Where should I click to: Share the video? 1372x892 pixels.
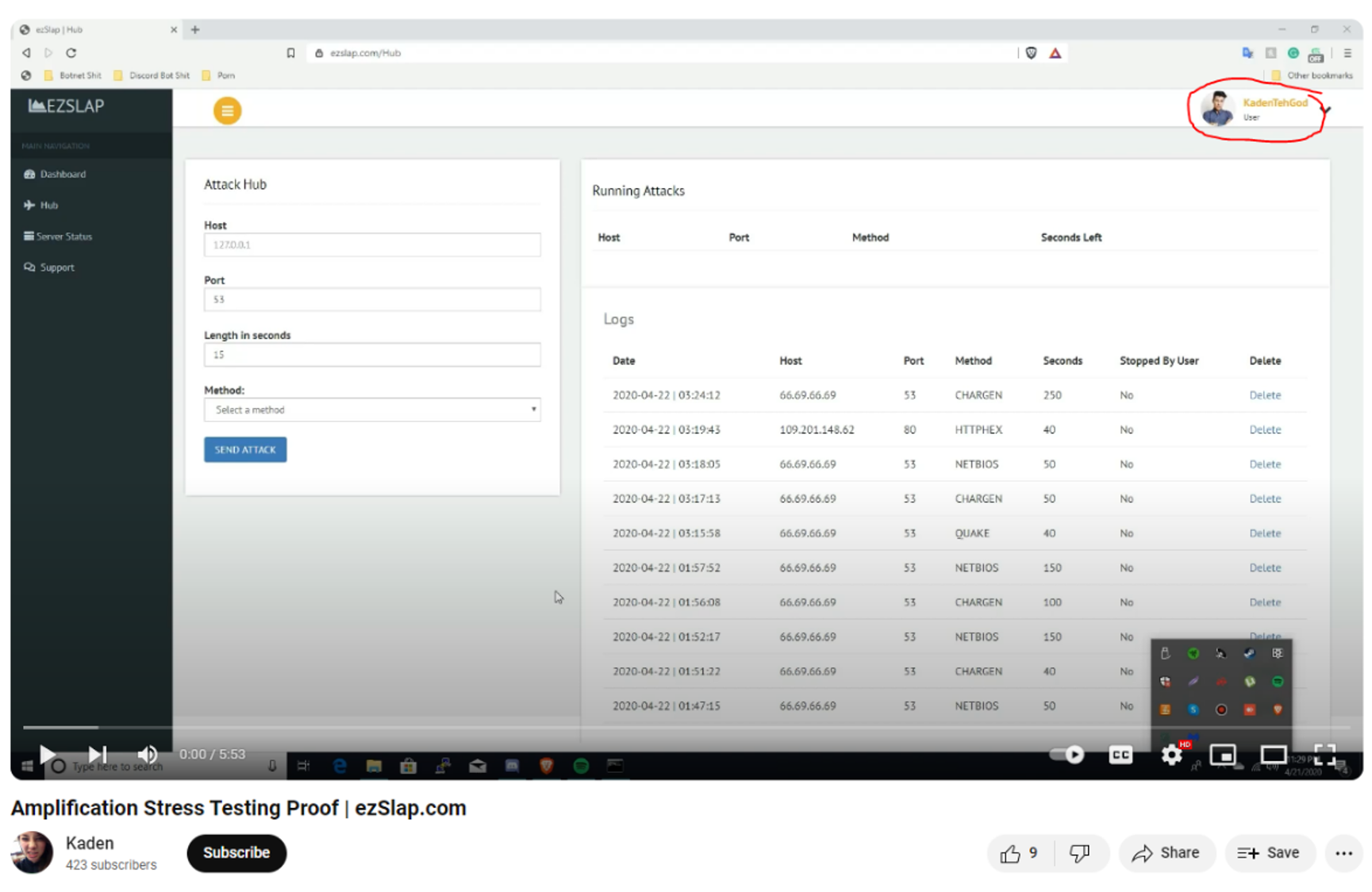tap(1166, 853)
